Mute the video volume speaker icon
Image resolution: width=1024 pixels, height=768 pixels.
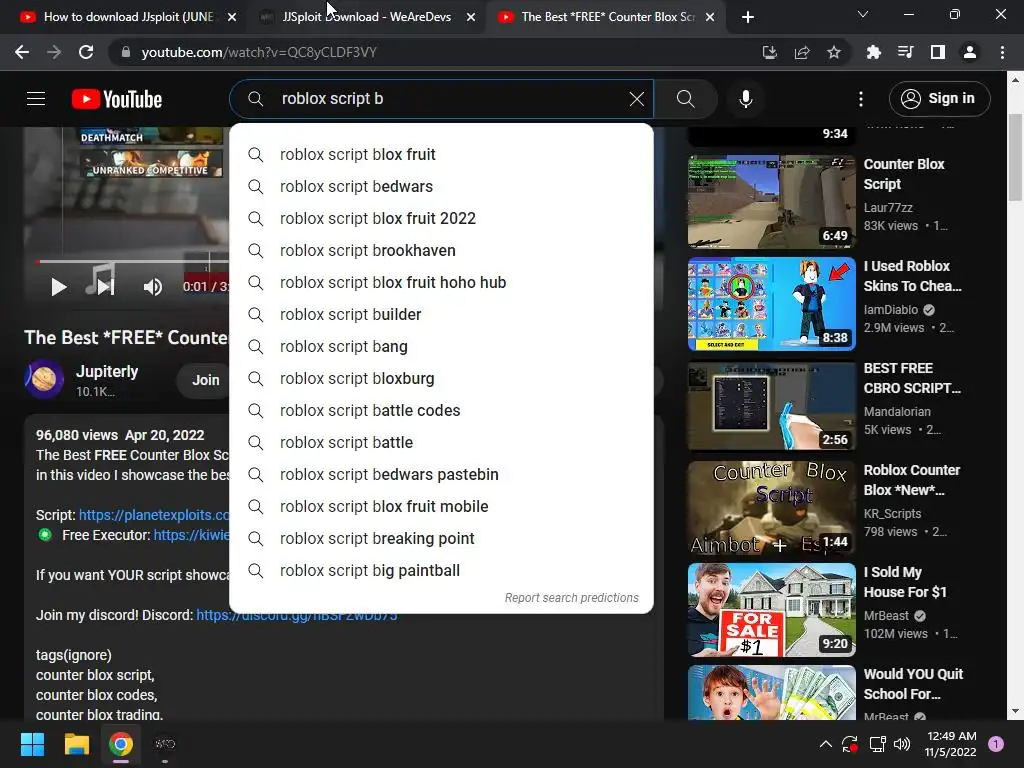pyautogui.click(x=153, y=287)
